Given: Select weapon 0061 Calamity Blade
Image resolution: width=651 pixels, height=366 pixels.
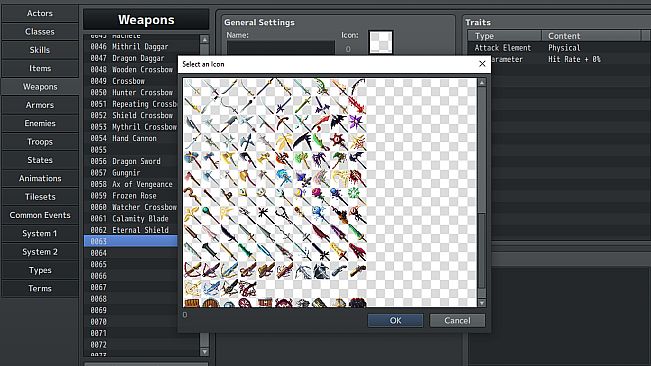Looking at the screenshot, I should (131, 218).
